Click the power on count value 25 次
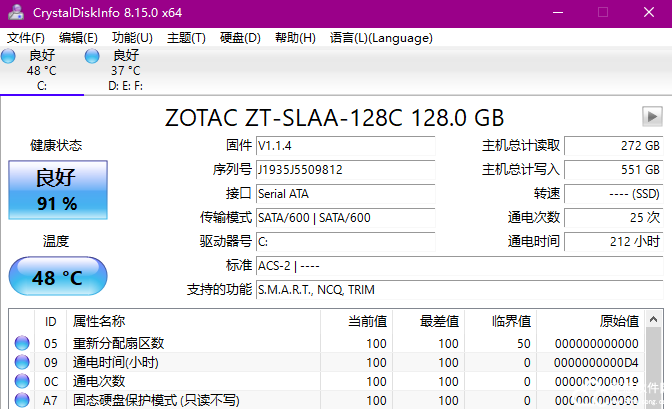 pyautogui.click(x=614, y=218)
